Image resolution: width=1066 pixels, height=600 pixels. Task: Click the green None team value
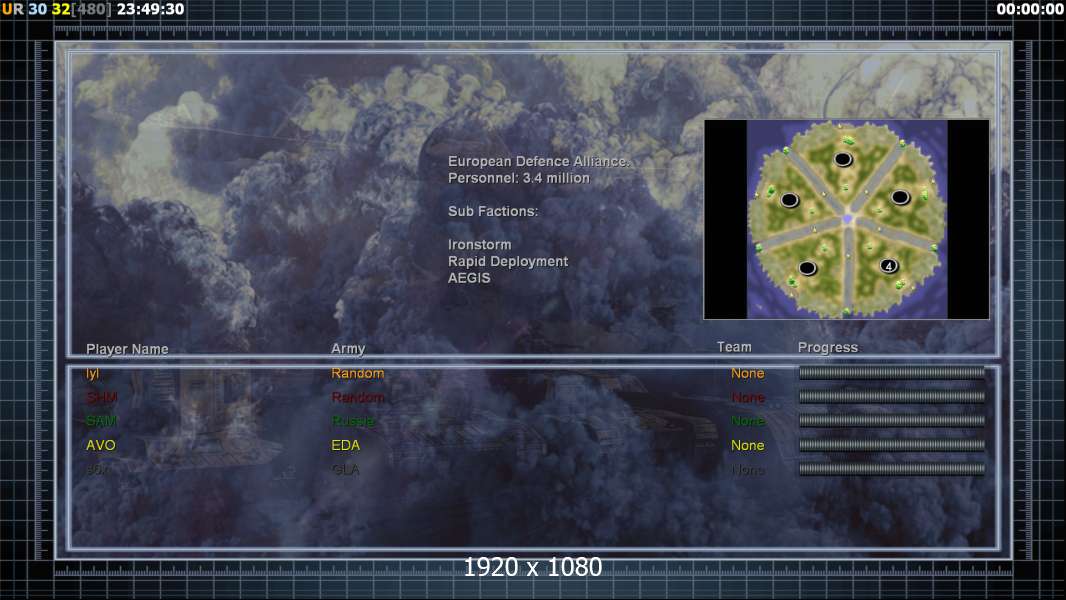tap(747, 421)
